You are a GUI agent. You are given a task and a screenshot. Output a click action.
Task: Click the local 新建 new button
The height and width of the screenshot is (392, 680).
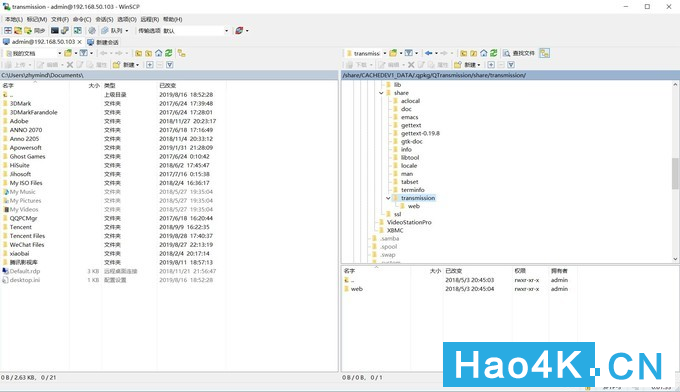[x=126, y=65]
